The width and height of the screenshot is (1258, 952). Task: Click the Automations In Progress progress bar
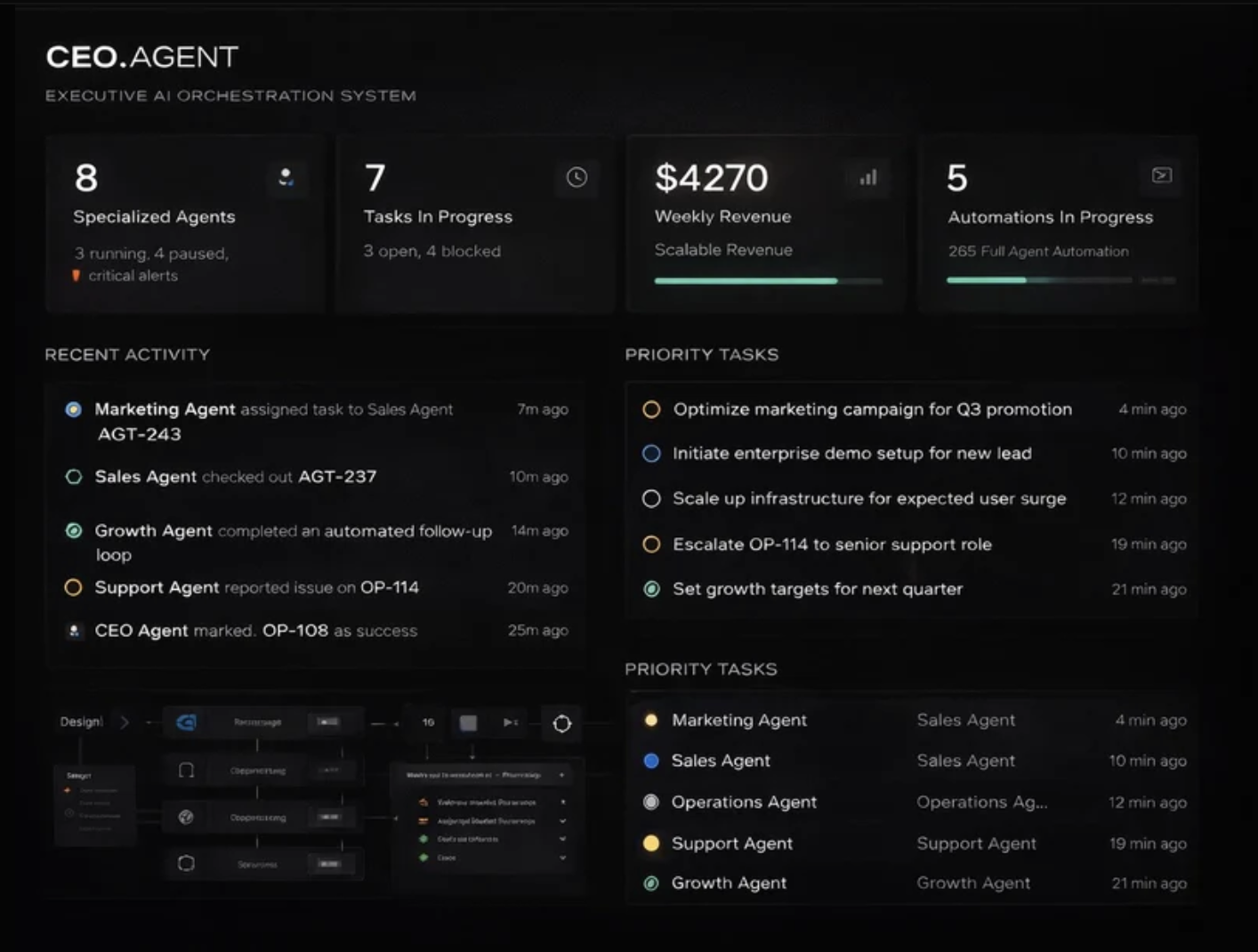click(1039, 280)
